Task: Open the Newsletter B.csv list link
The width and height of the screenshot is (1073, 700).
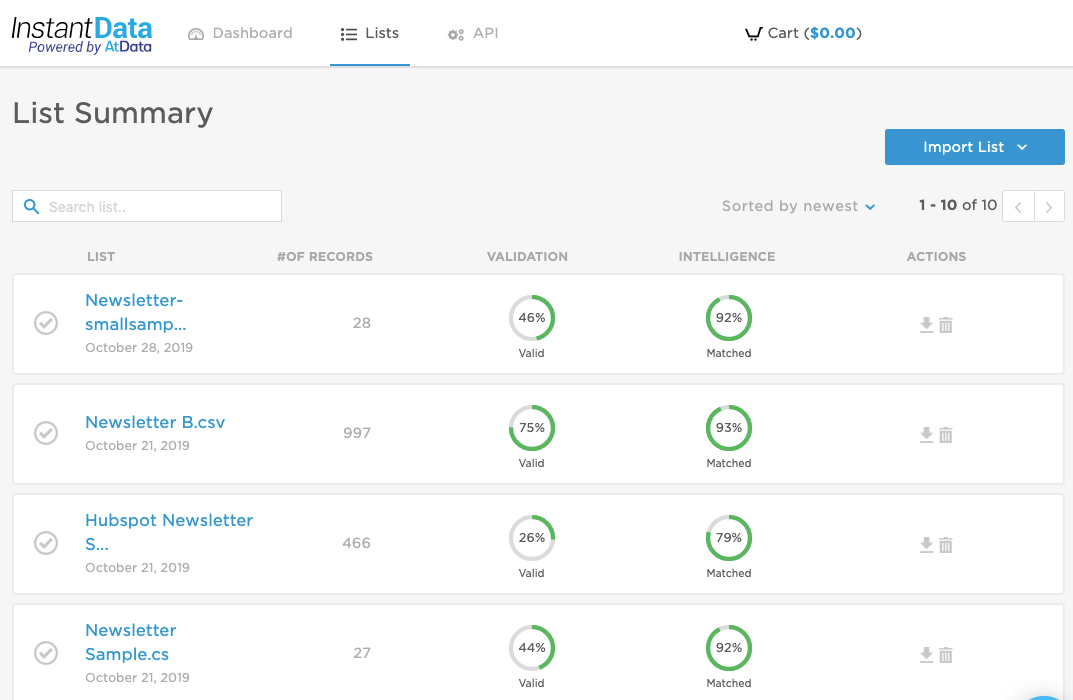Action: pyautogui.click(x=155, y=422)
